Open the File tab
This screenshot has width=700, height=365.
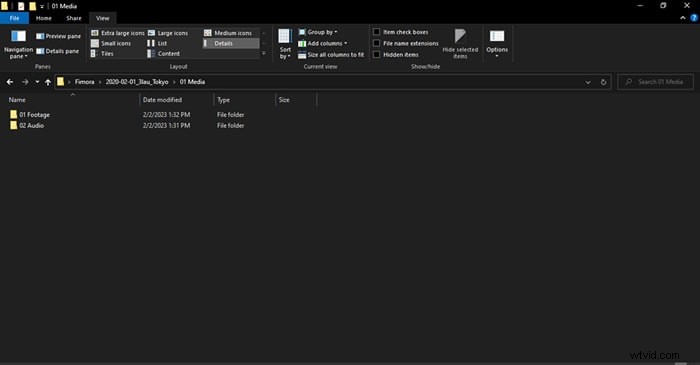[x=14, y=18]
